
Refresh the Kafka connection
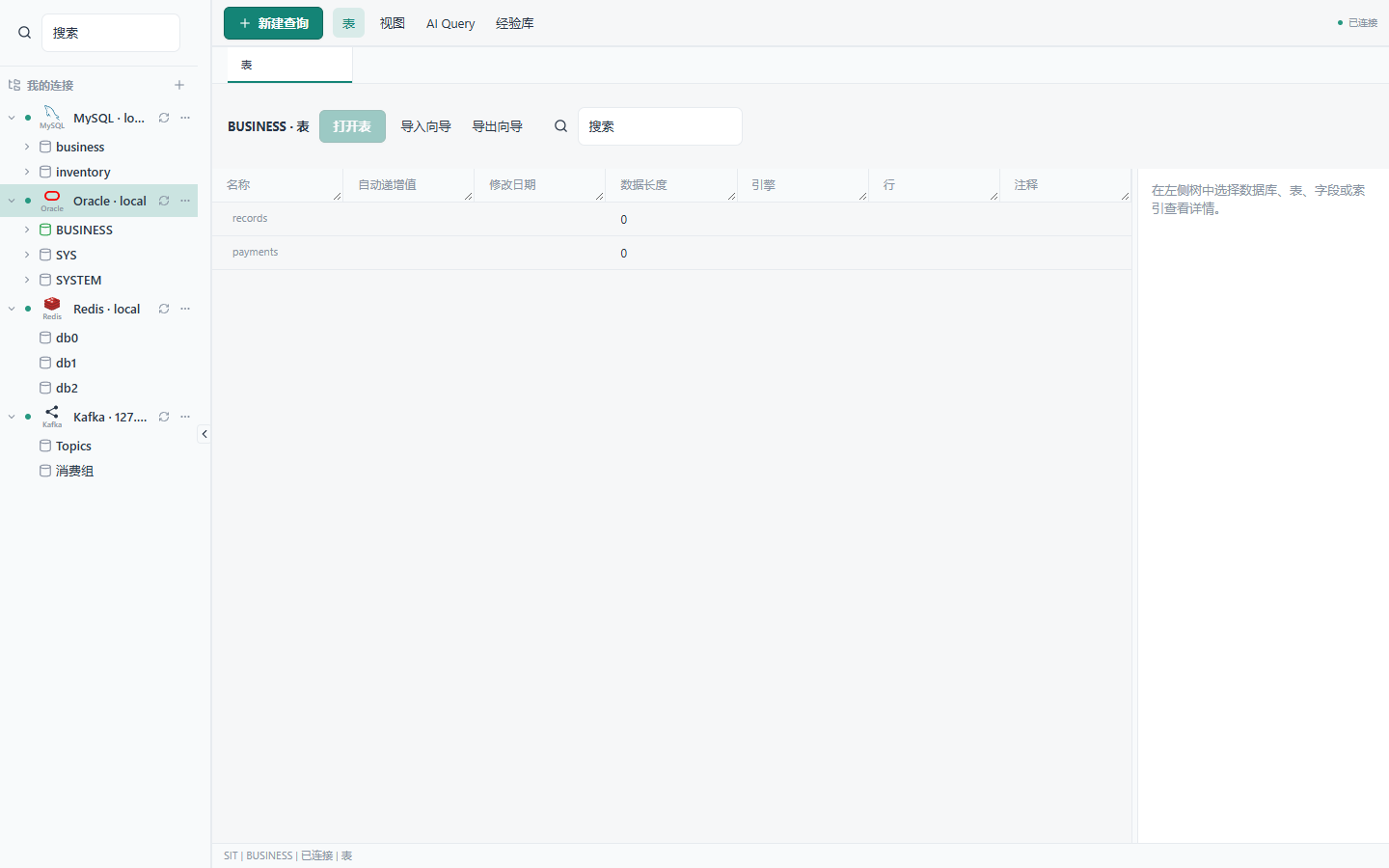164,417
